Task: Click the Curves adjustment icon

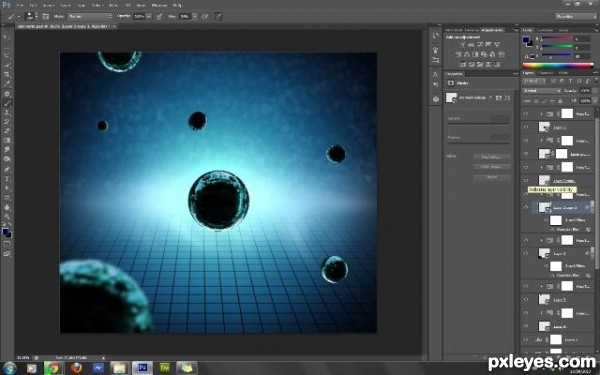Action: coord(480,45)
